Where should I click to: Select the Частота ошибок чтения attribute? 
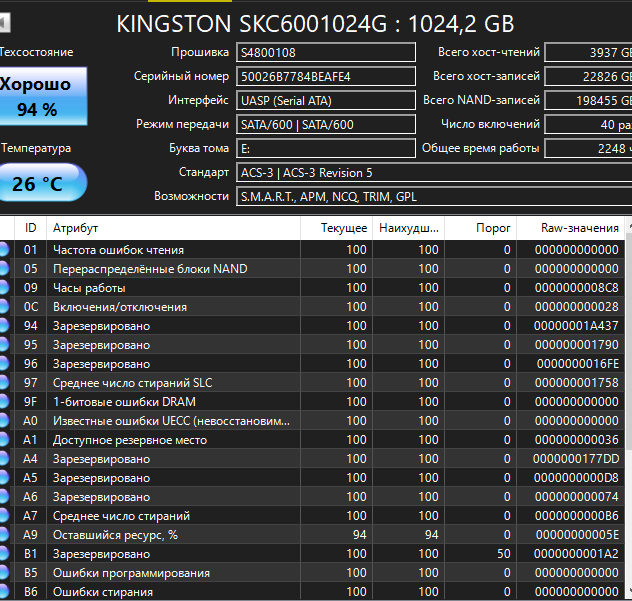click(312, 250)
